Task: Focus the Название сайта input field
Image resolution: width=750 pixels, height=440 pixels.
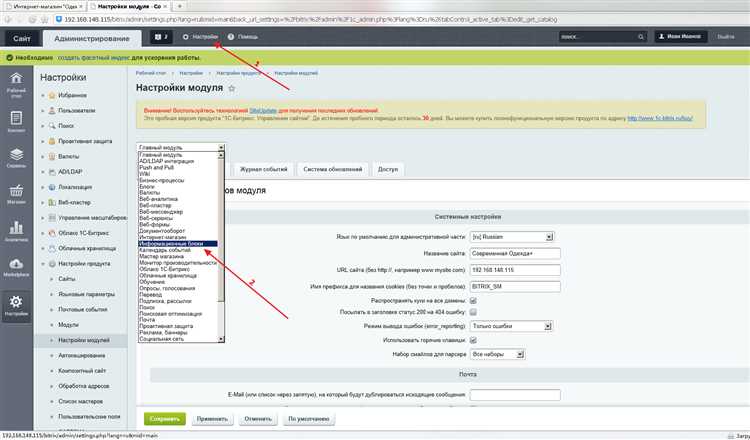Action: pos(515,253)
